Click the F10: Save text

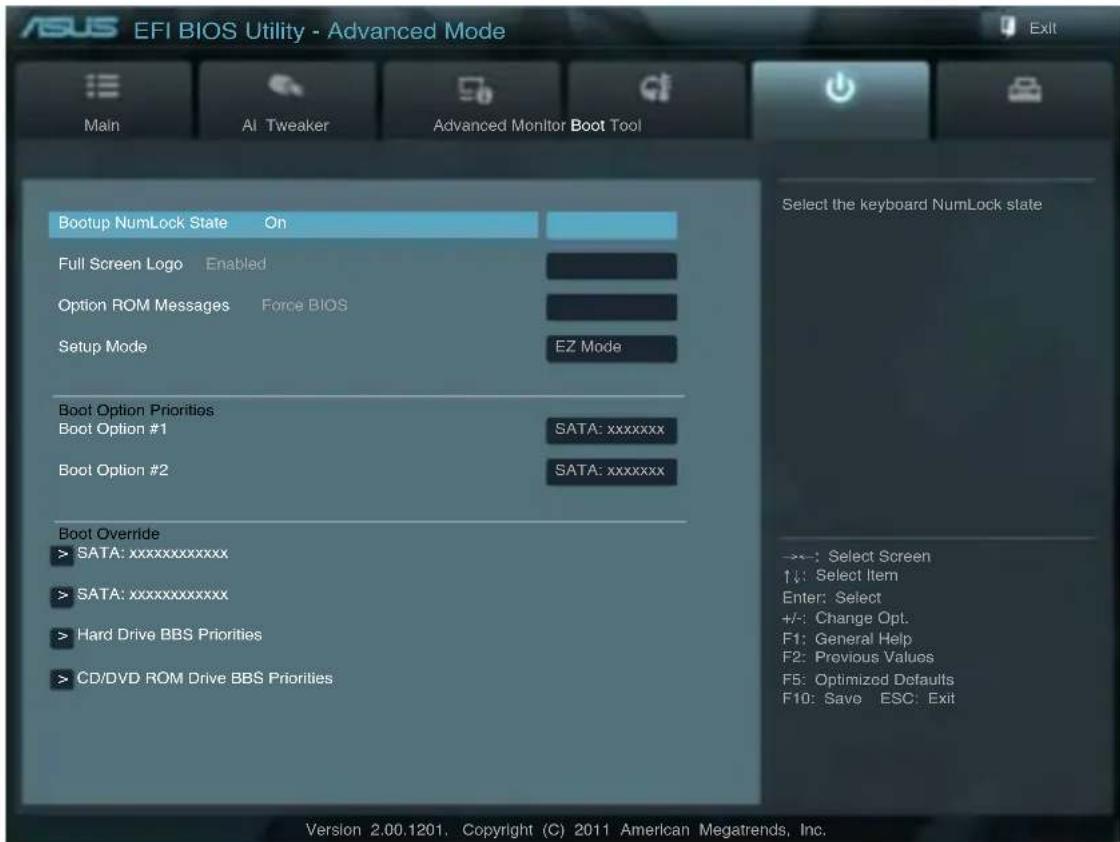(822, 698)
